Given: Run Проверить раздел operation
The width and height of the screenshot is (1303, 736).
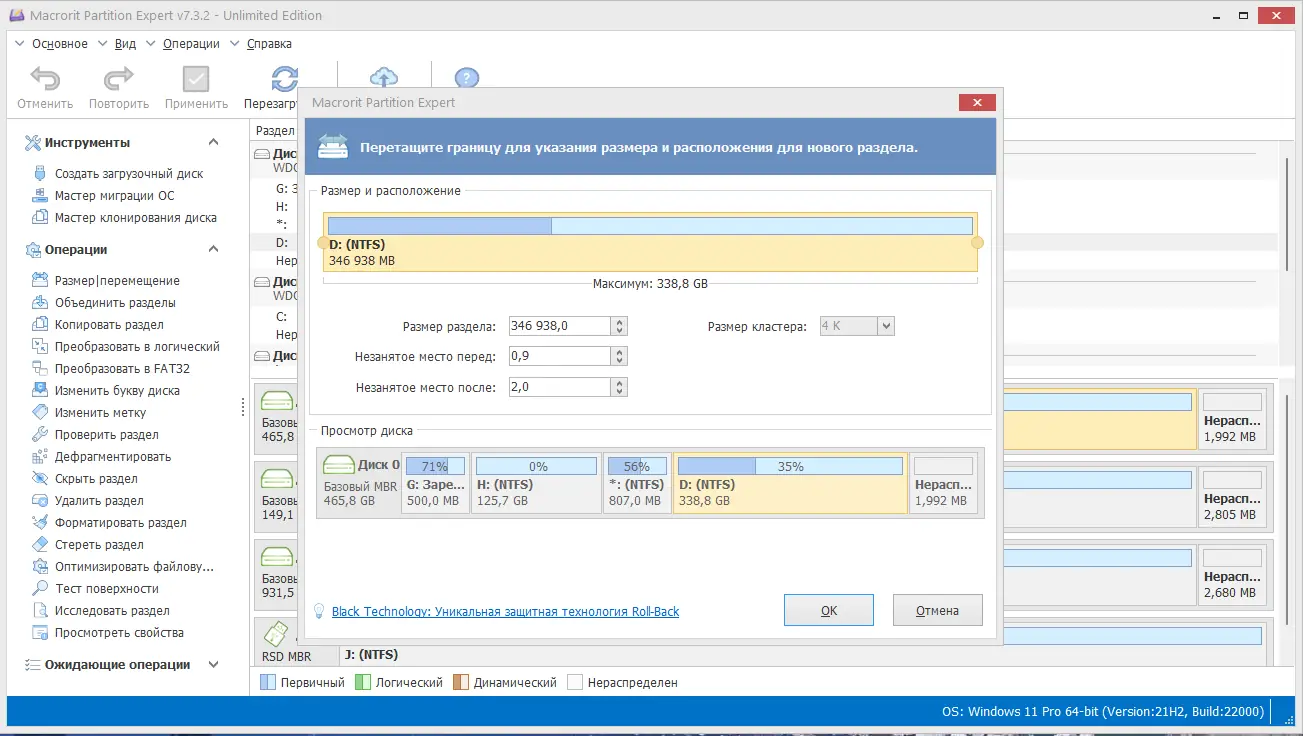Looking at the screenshot, I should [x=106, y=435].
